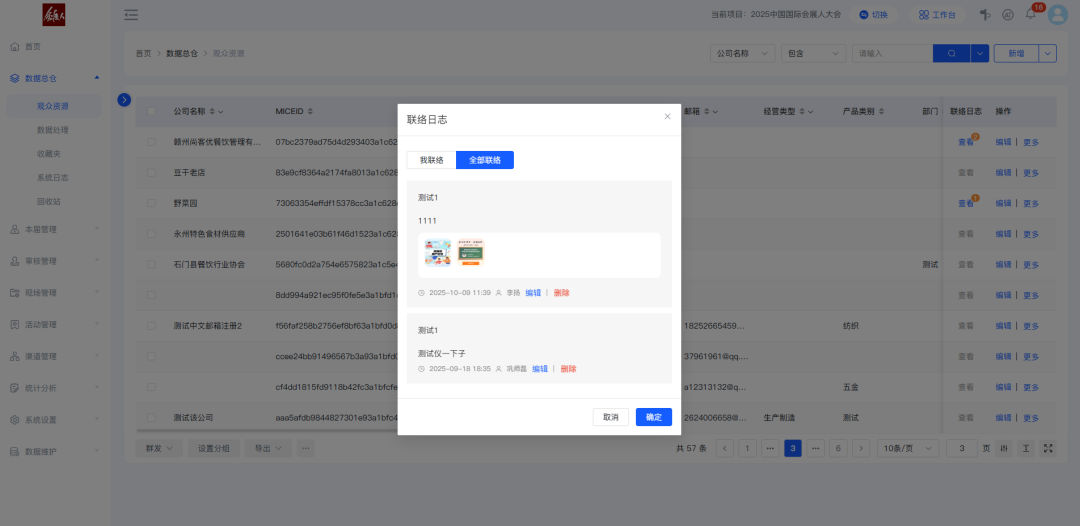The image size is (1080, 526).
Task: Check the 测试该公司 row checkbox
Action: coord(152,417)
